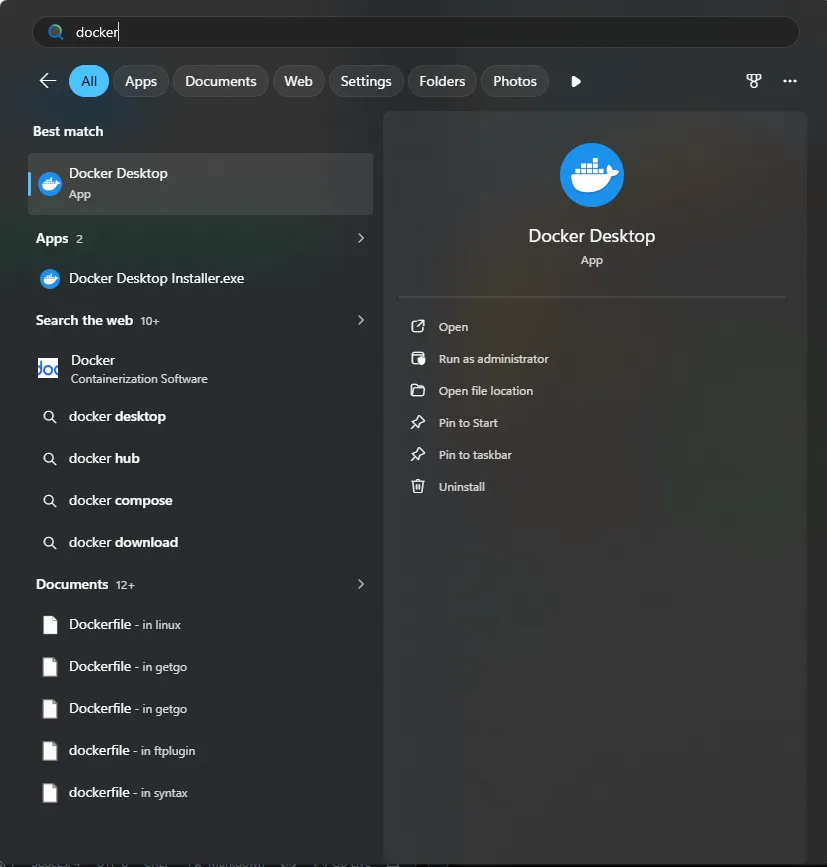Switch to the Web filter tab
This screenshot has height=867, width=827.
pos(299,81)
